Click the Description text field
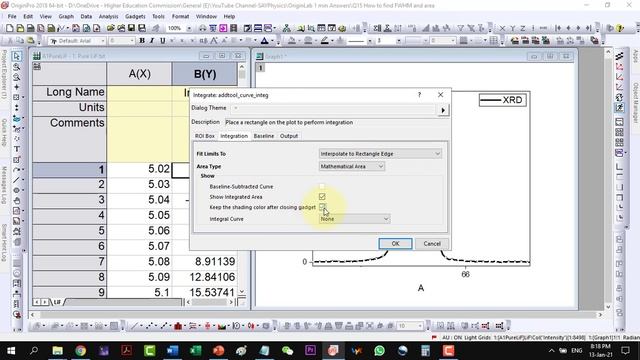The width and height of the screenshot is (640, 360). pyautogui.click(x=336, y=122)
